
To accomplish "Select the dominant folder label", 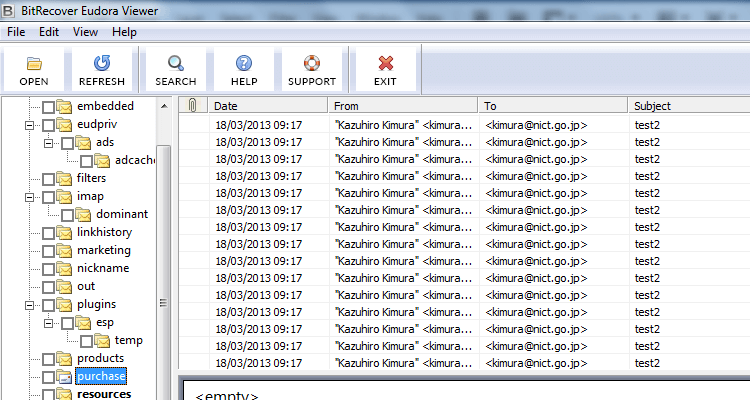I will coord(122,214).
